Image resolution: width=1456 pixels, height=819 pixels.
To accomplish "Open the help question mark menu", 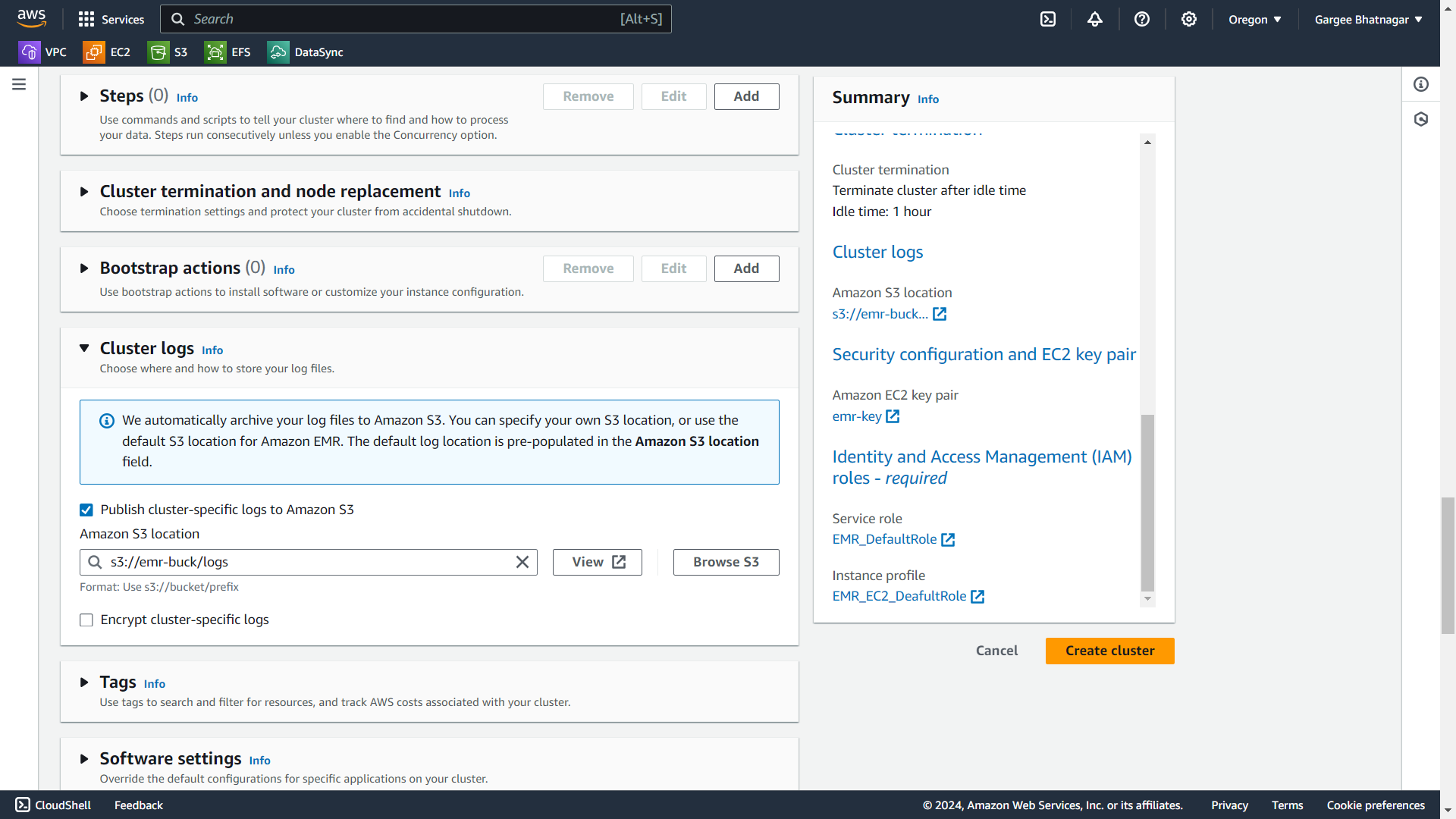I will coord(1142,20).
